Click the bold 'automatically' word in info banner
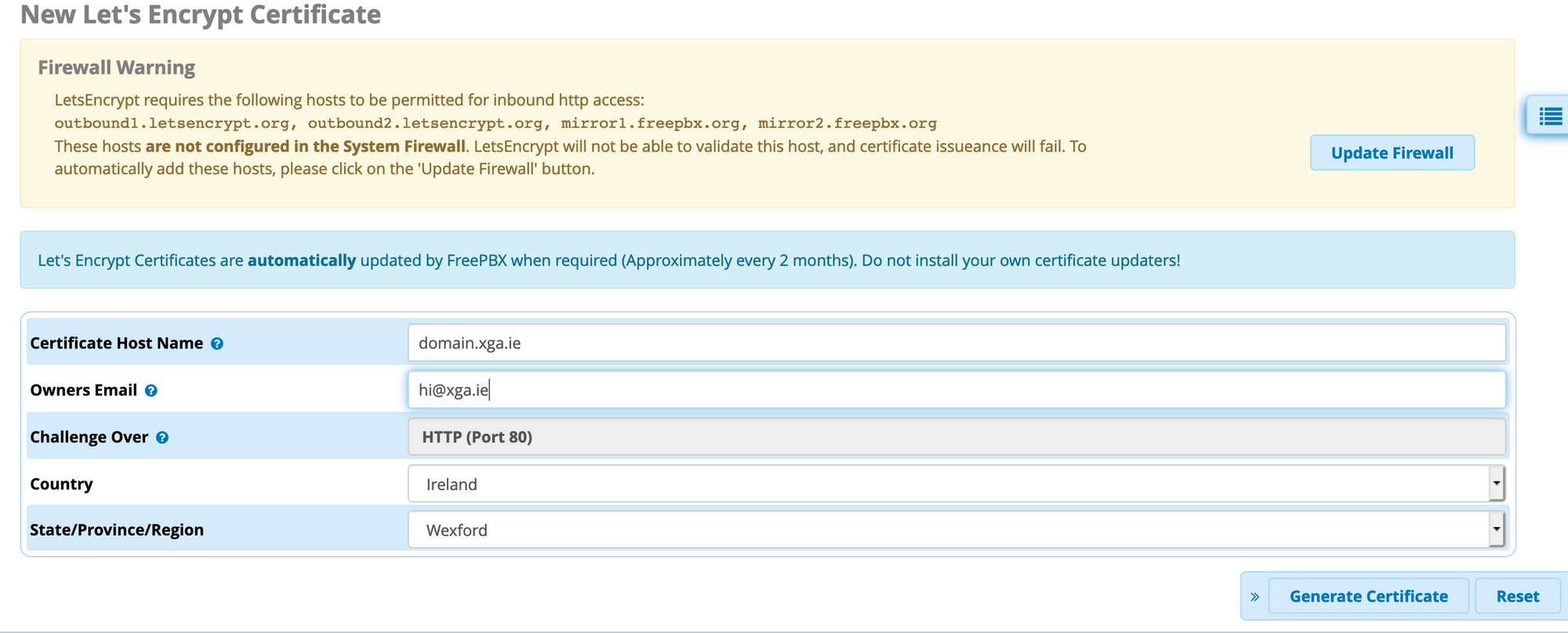 pos(302,260)
